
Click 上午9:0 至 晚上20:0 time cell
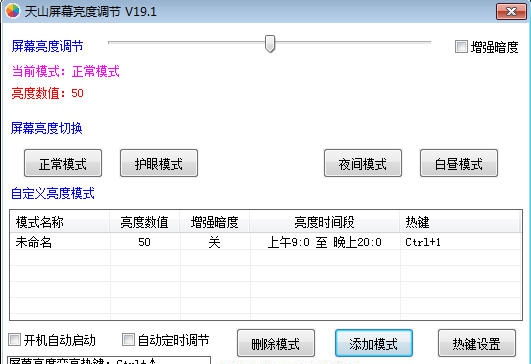coord(324,242)
